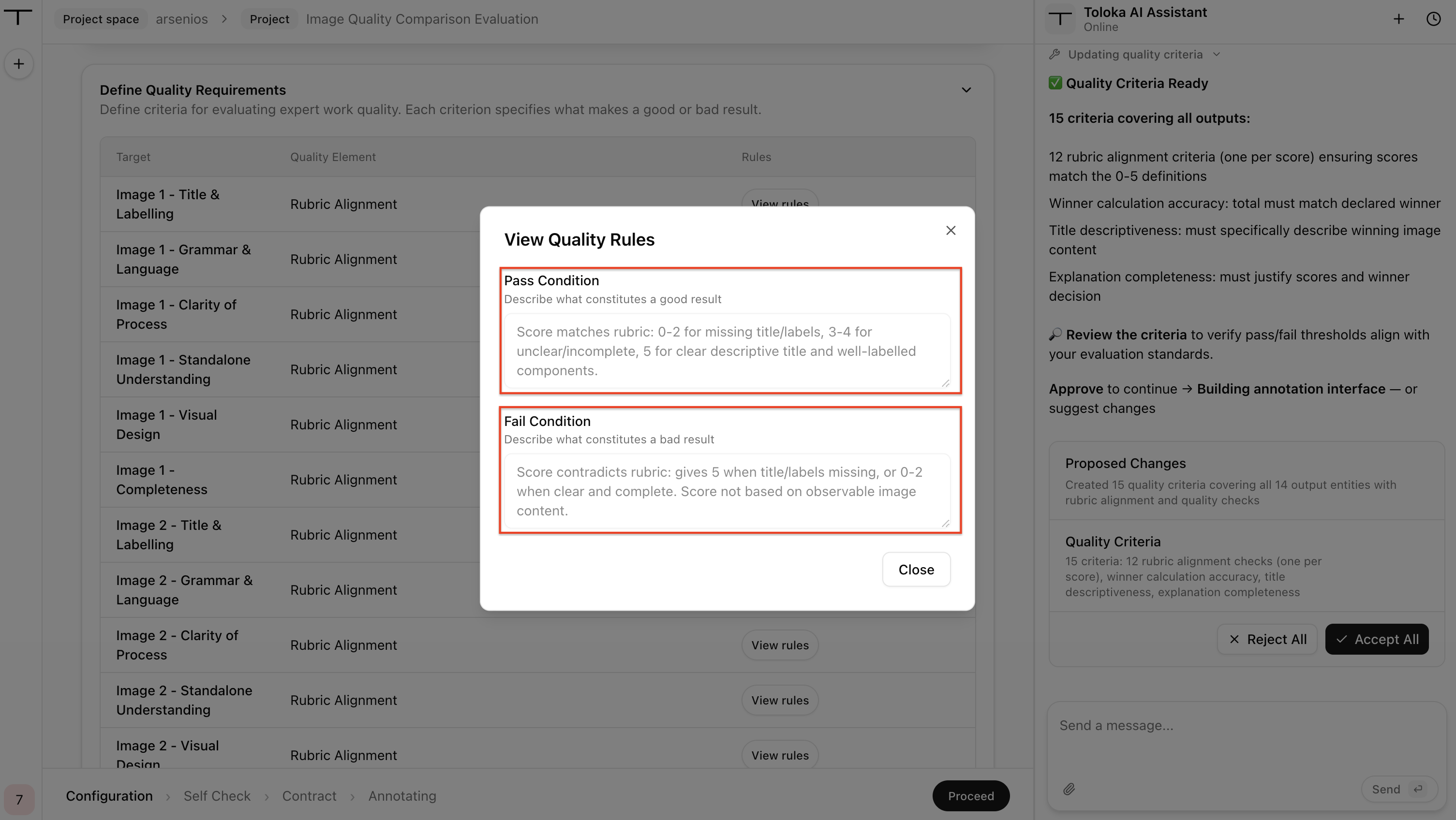The image size is (1456, 820).
Task: Go to the Contract step
Action: pos(309,796)
